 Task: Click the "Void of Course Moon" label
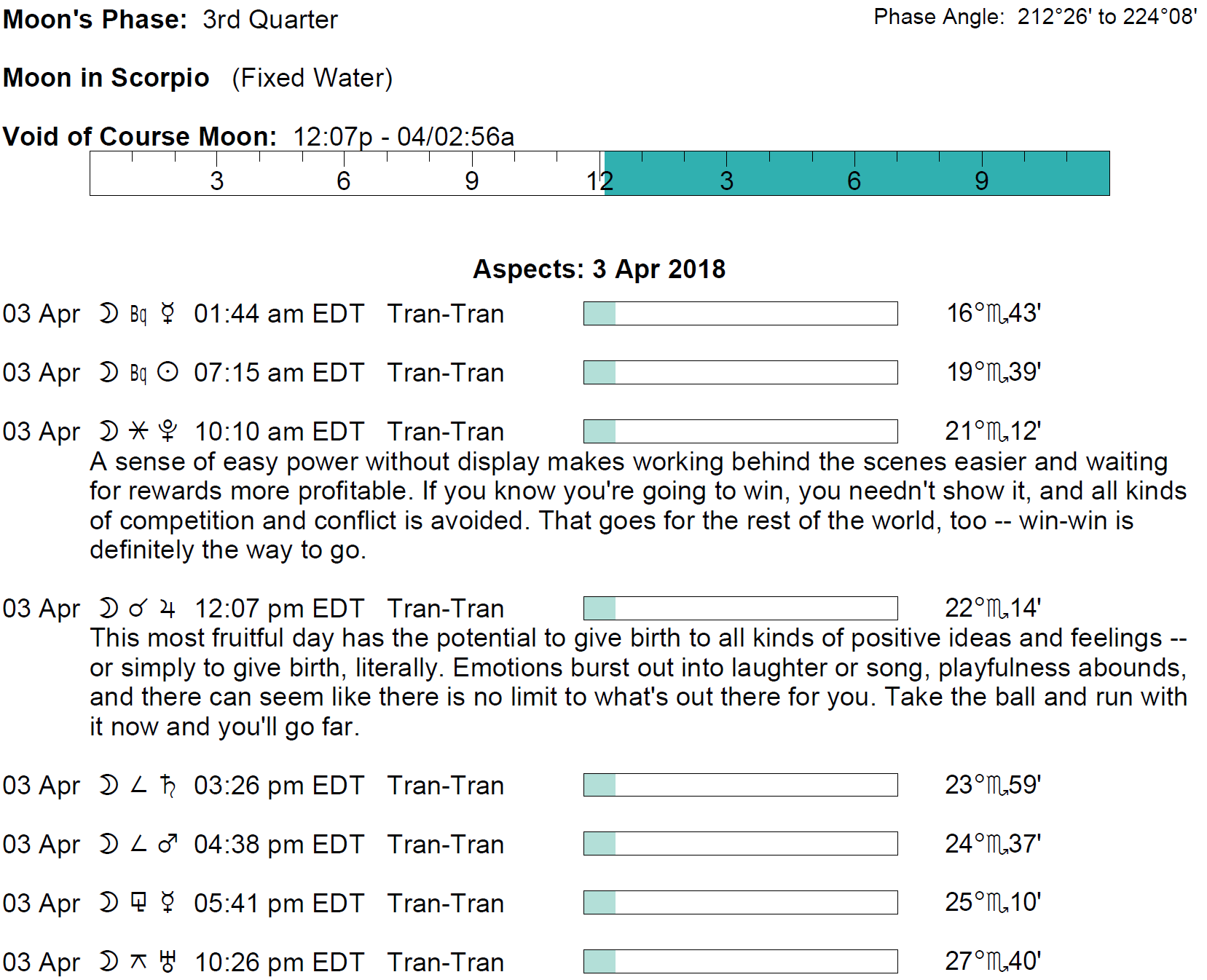tap(140, 137)
